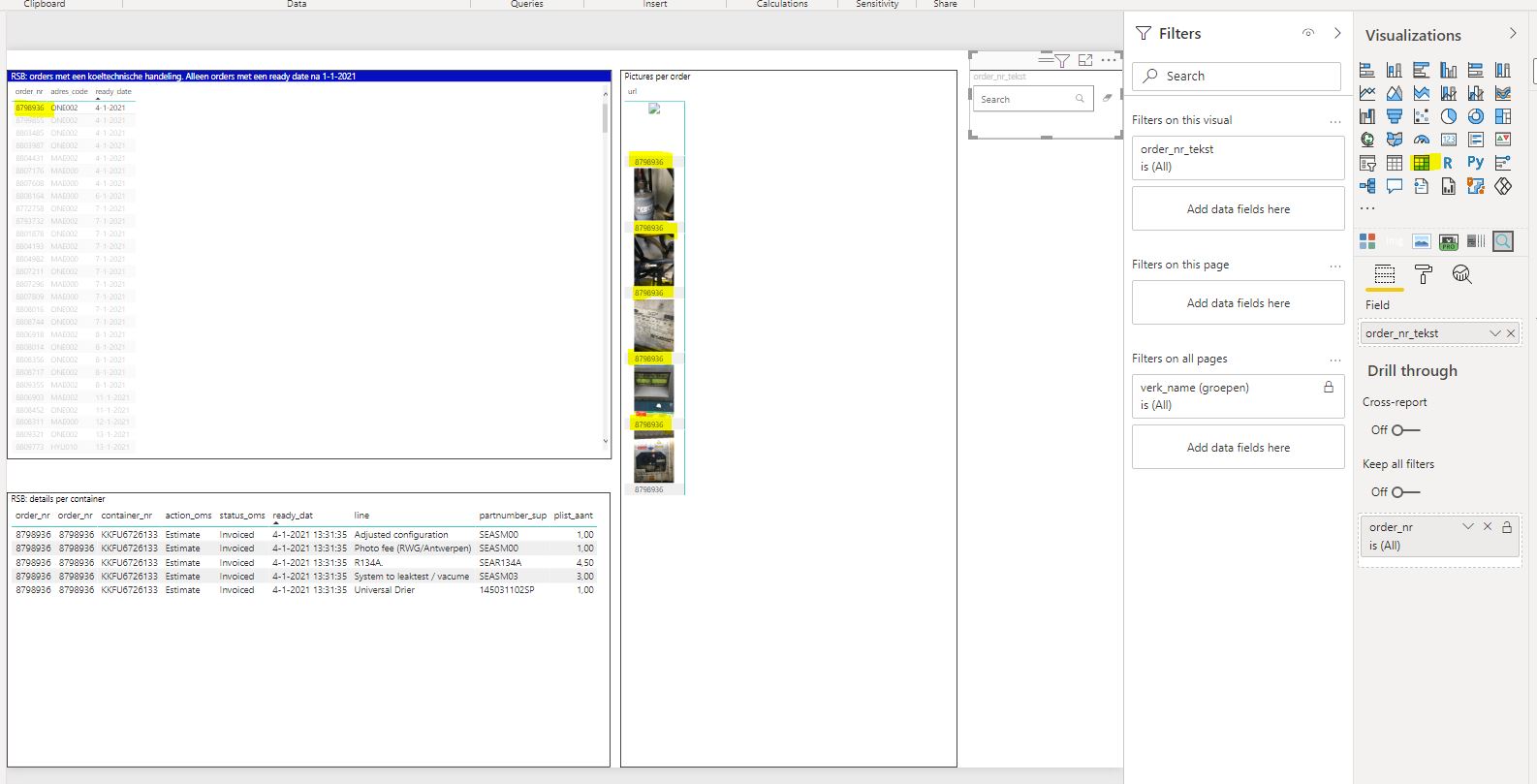The width and height of the screenshot is (1537, 784).
Task: Insert a Python (Py) visual
Action: [x=1475, y=163]
